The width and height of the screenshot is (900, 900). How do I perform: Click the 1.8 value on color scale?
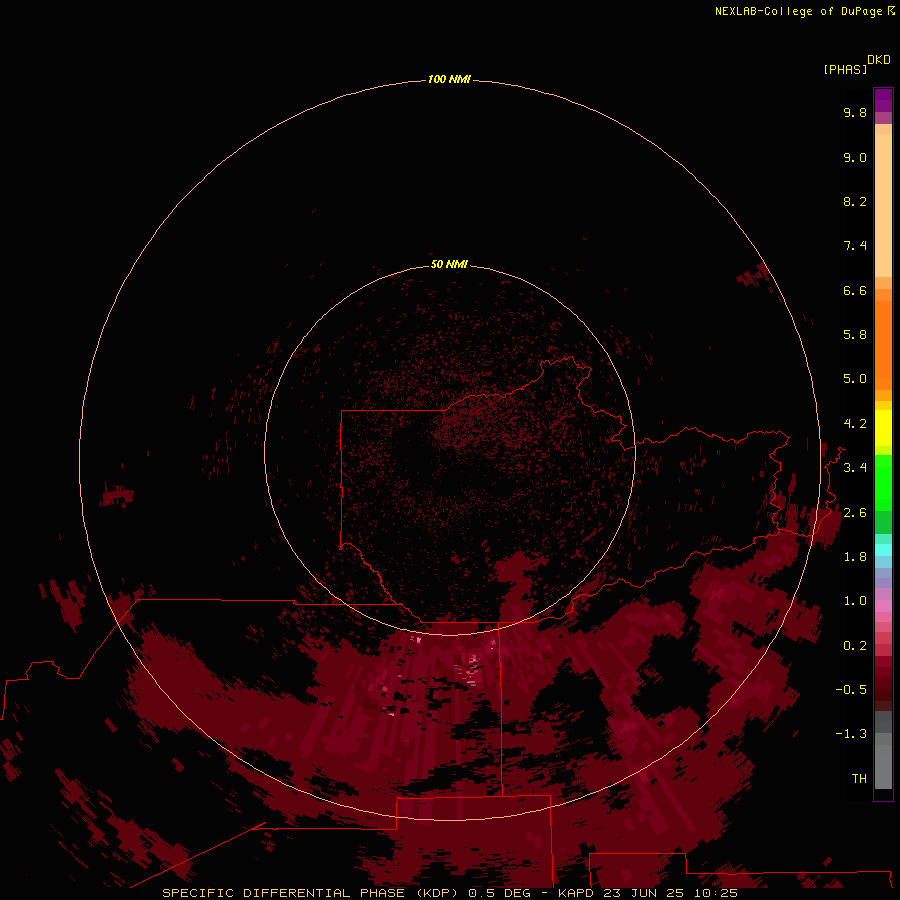855,557
